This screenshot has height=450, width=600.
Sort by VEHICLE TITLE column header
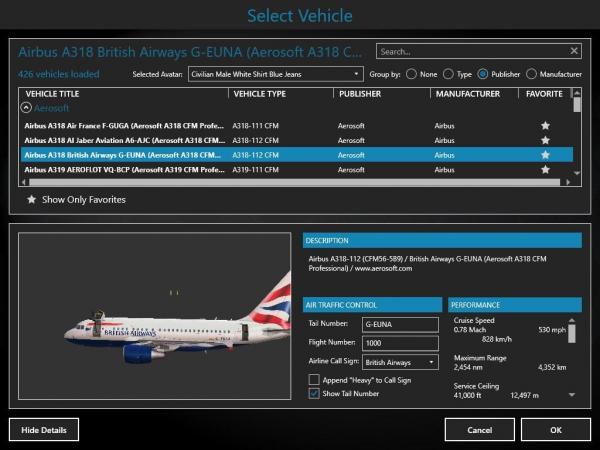coord(52,94)
